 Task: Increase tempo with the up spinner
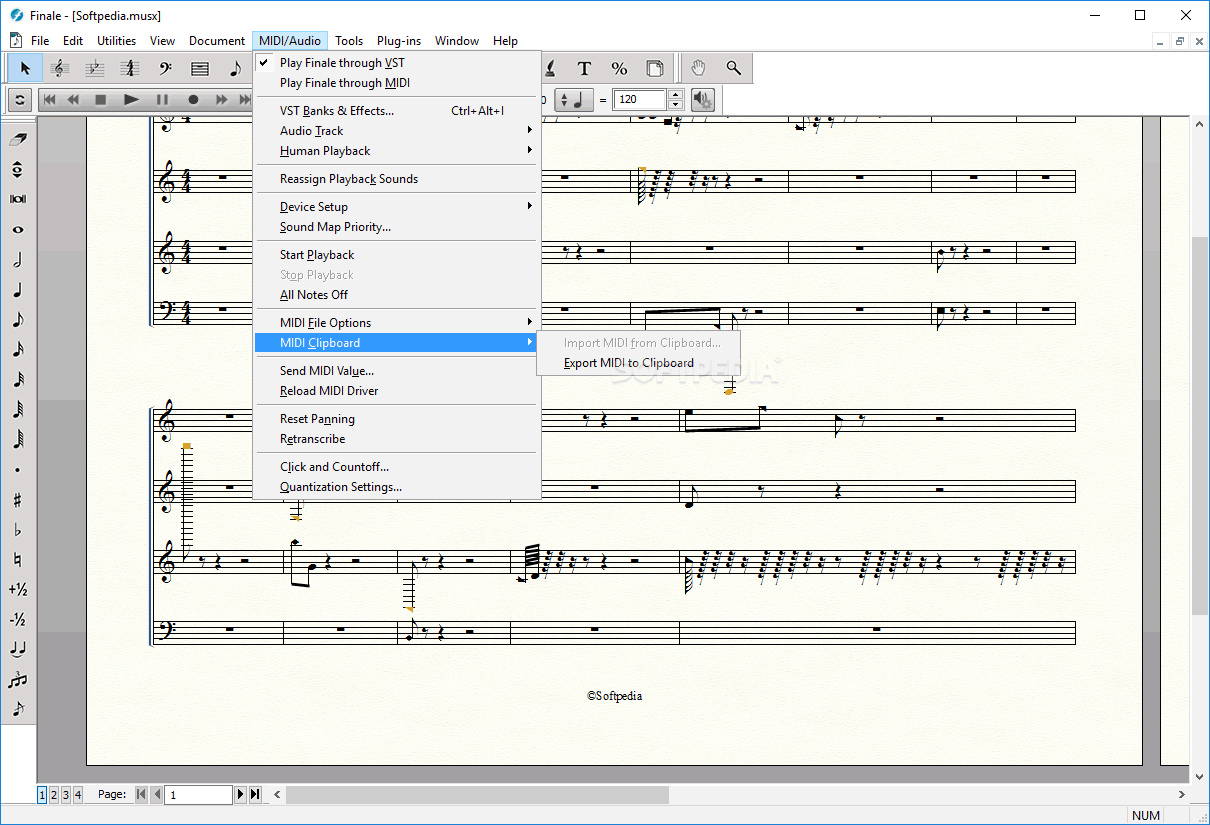(x=675, y=95)
